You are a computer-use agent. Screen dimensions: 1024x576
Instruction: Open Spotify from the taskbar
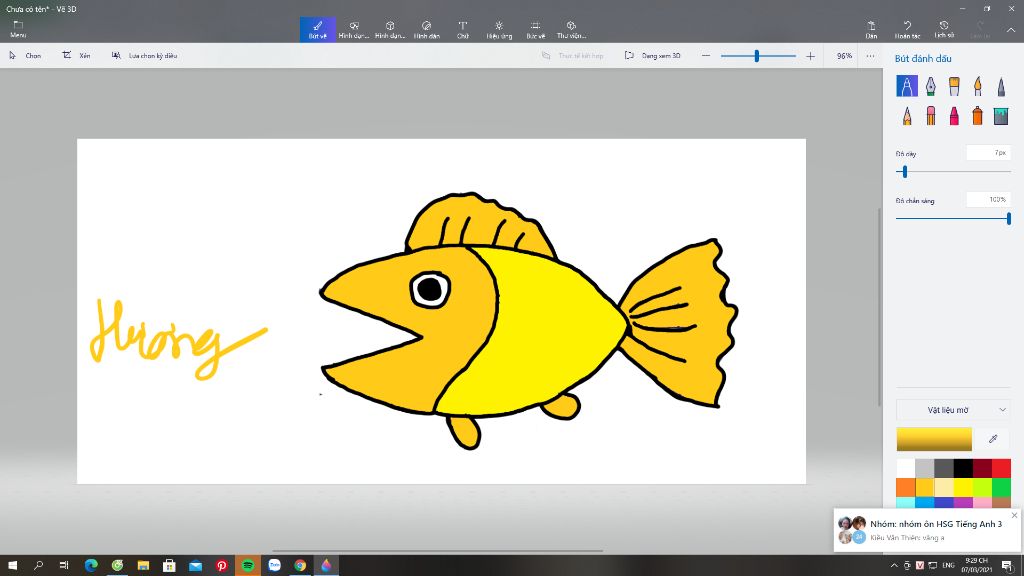click(x=248, y=566)
